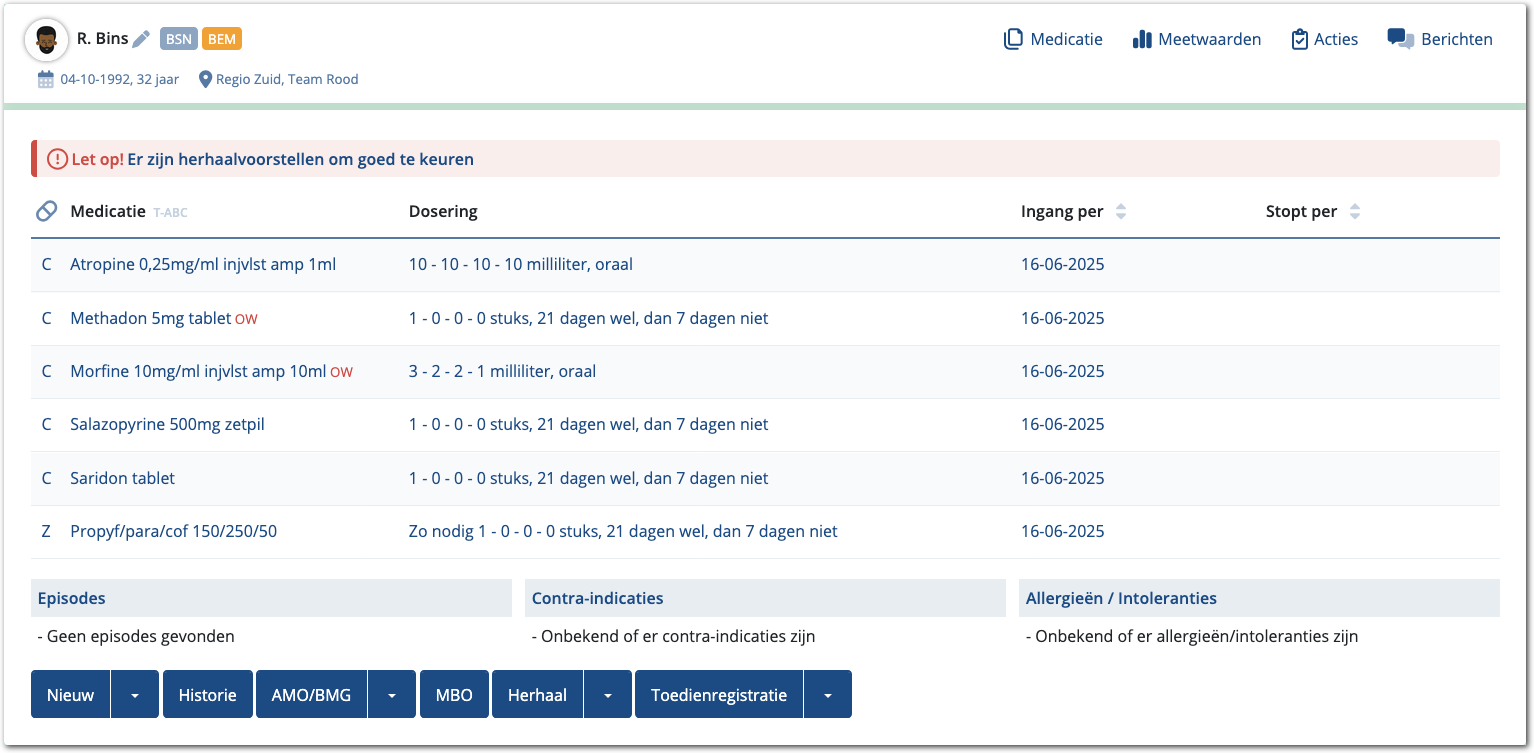Open the Methadon 5mg tablet entry

click(x=150, y=318)
